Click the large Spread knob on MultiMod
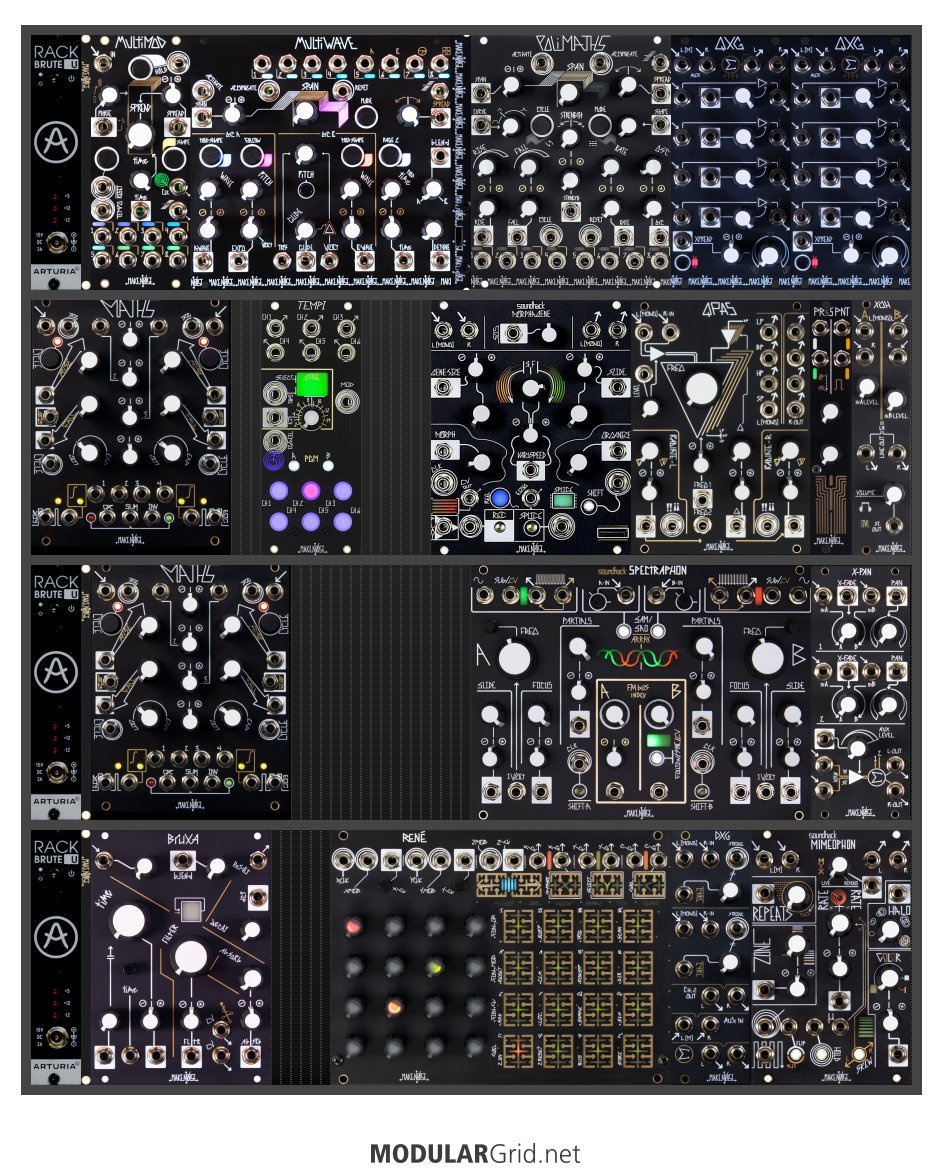952x1175 pixels. [140, 135]
